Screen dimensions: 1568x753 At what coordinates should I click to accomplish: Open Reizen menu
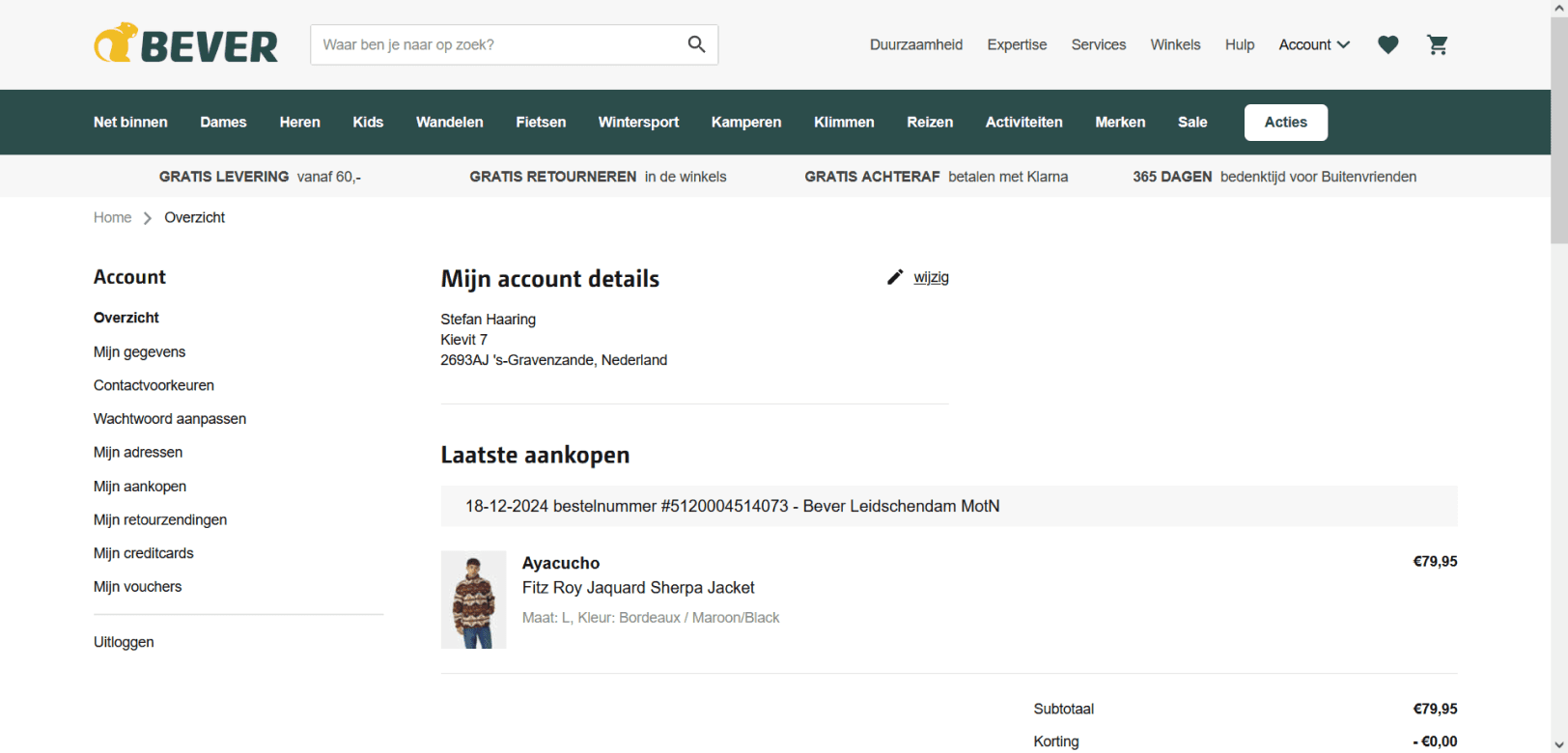pos(930,122)
